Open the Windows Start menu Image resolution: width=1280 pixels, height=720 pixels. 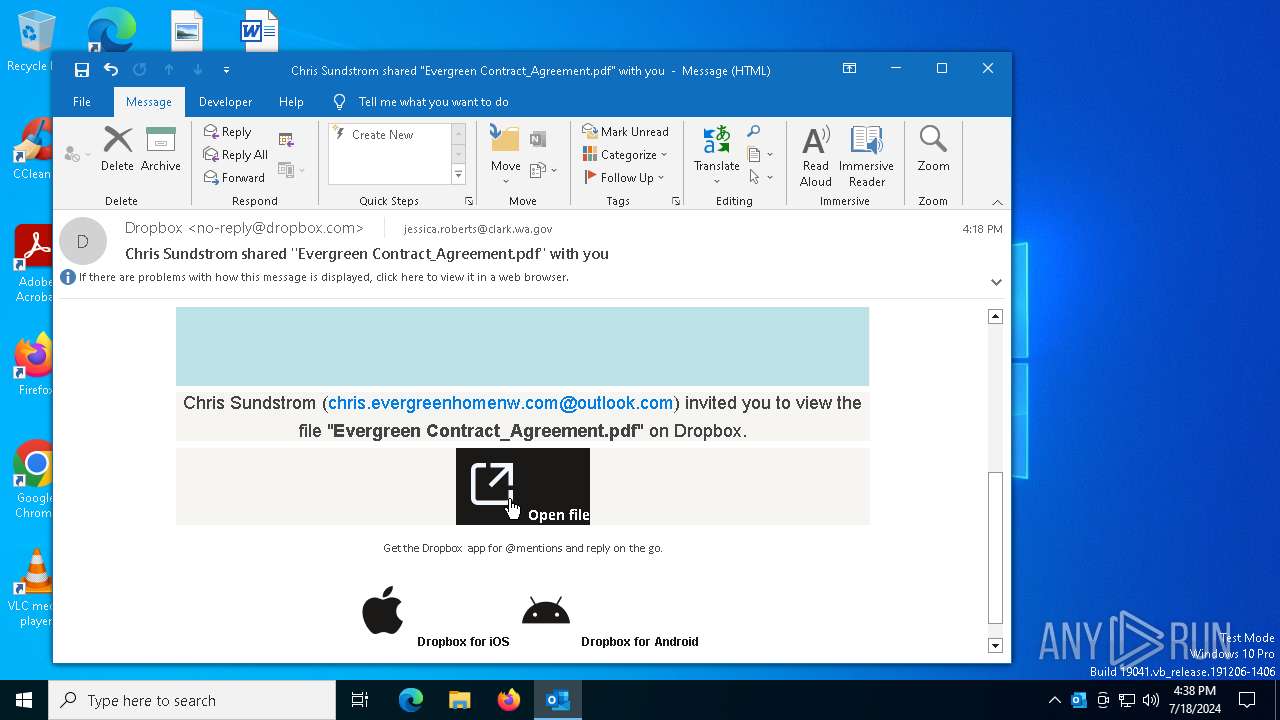pos(24,700)
